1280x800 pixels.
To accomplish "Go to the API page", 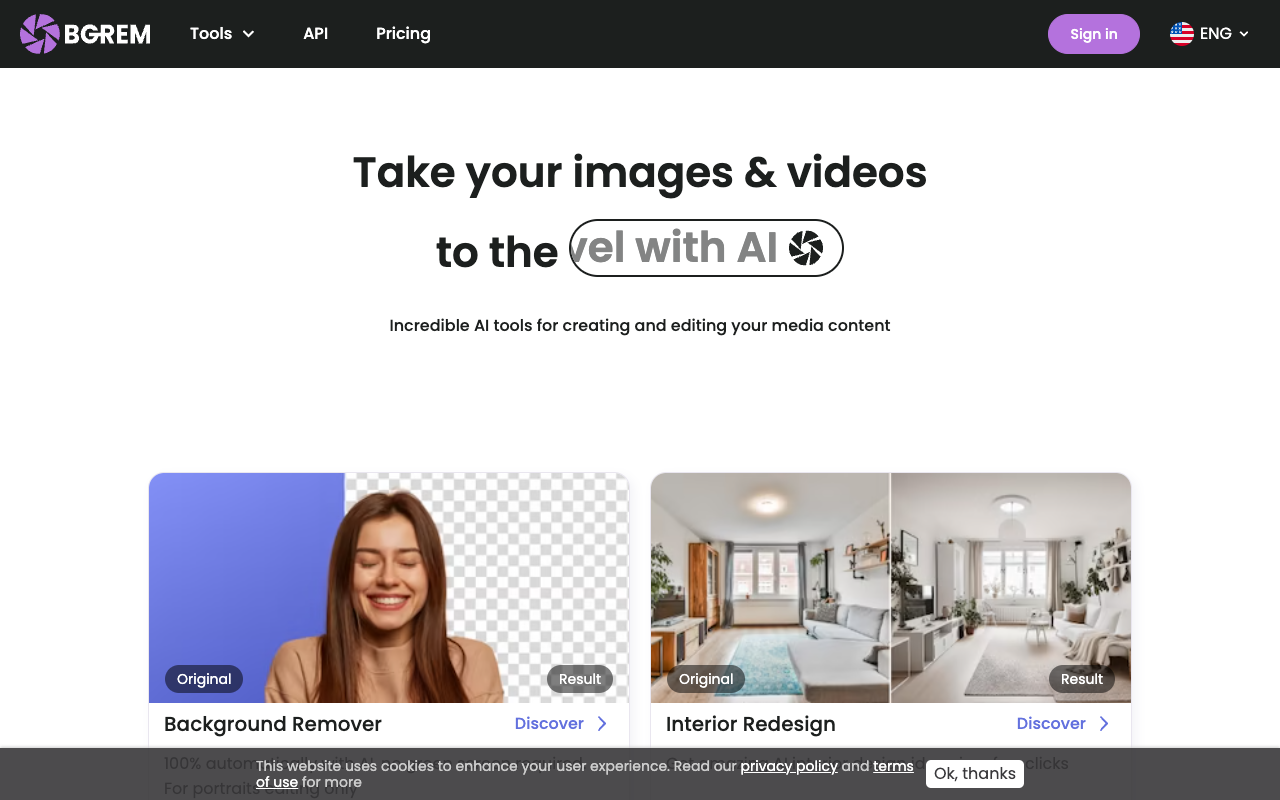I will coord(315,34).
